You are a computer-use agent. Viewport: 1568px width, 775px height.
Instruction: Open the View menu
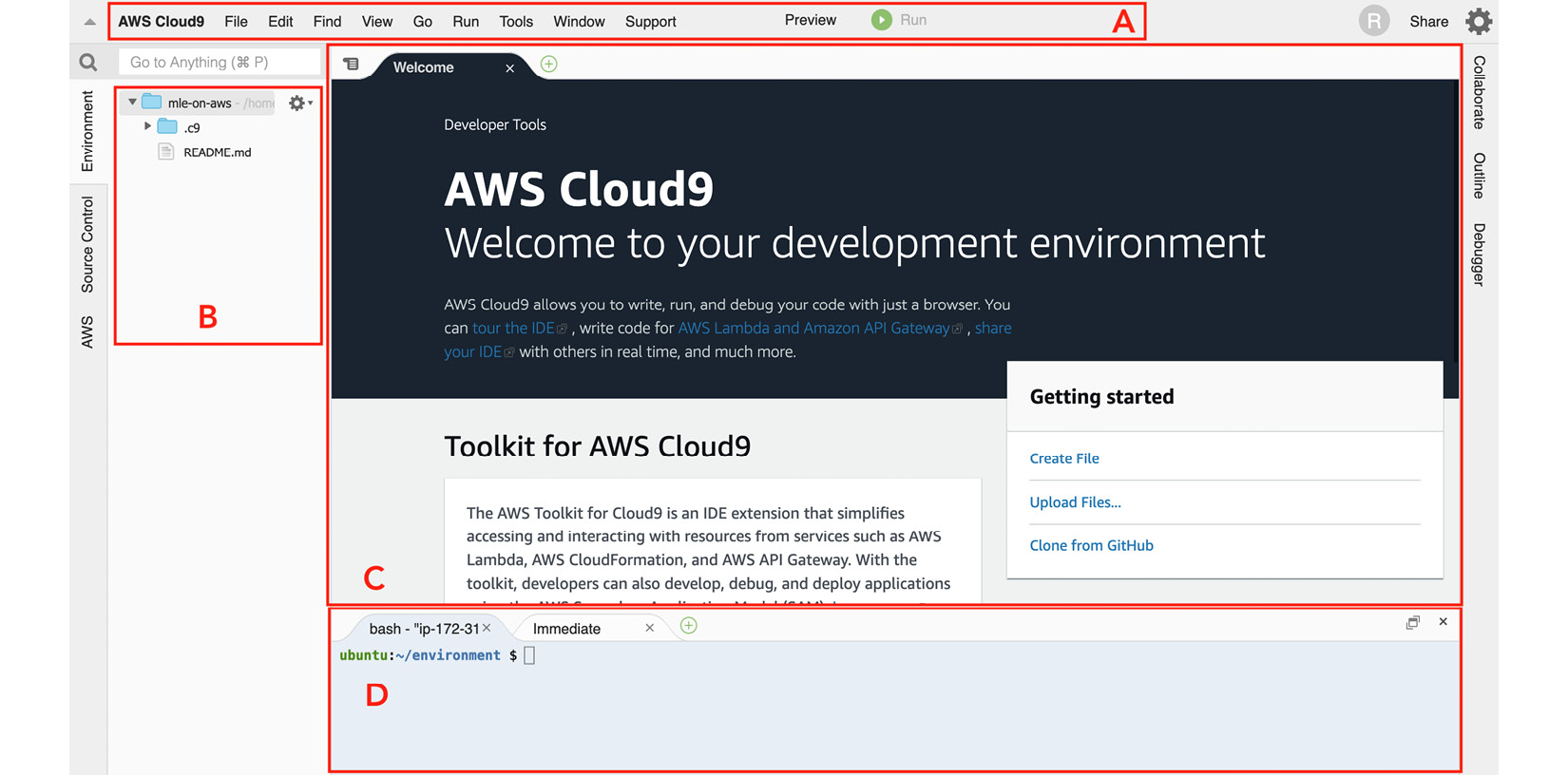[377, 21]
